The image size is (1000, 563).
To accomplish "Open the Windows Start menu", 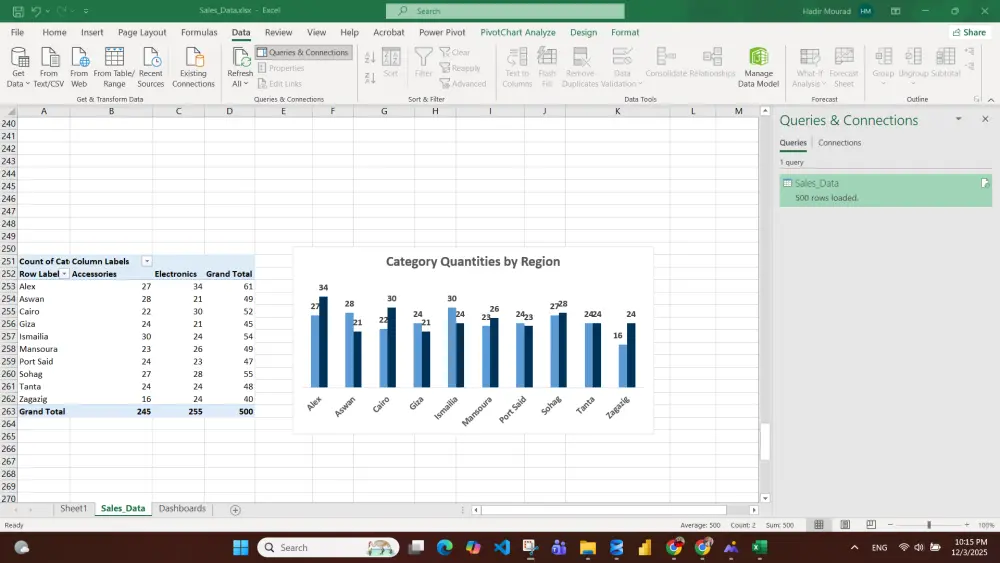I will pos(240,548).
